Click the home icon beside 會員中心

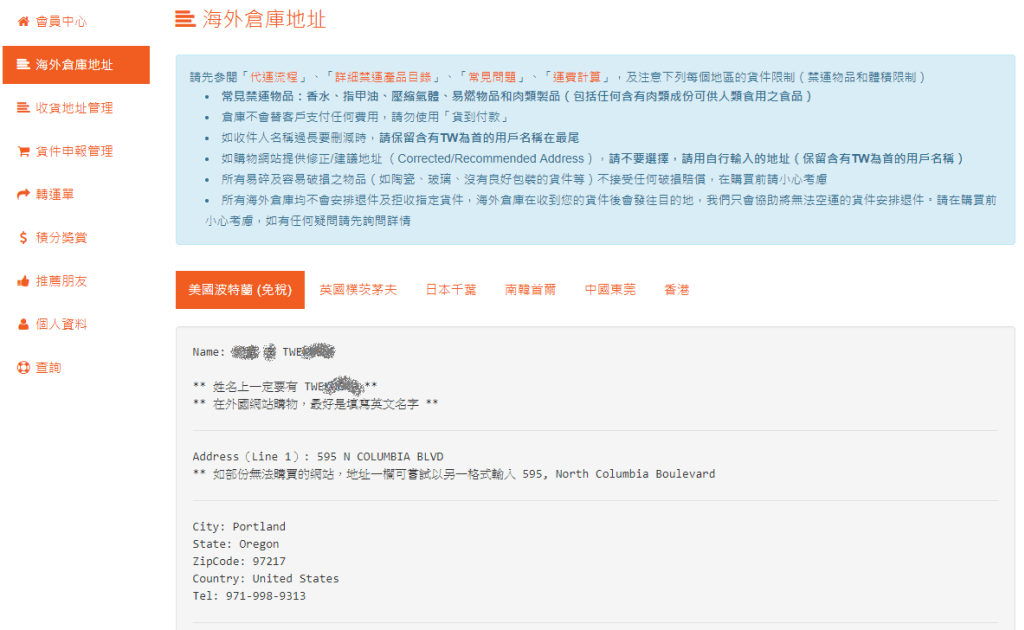23,21
